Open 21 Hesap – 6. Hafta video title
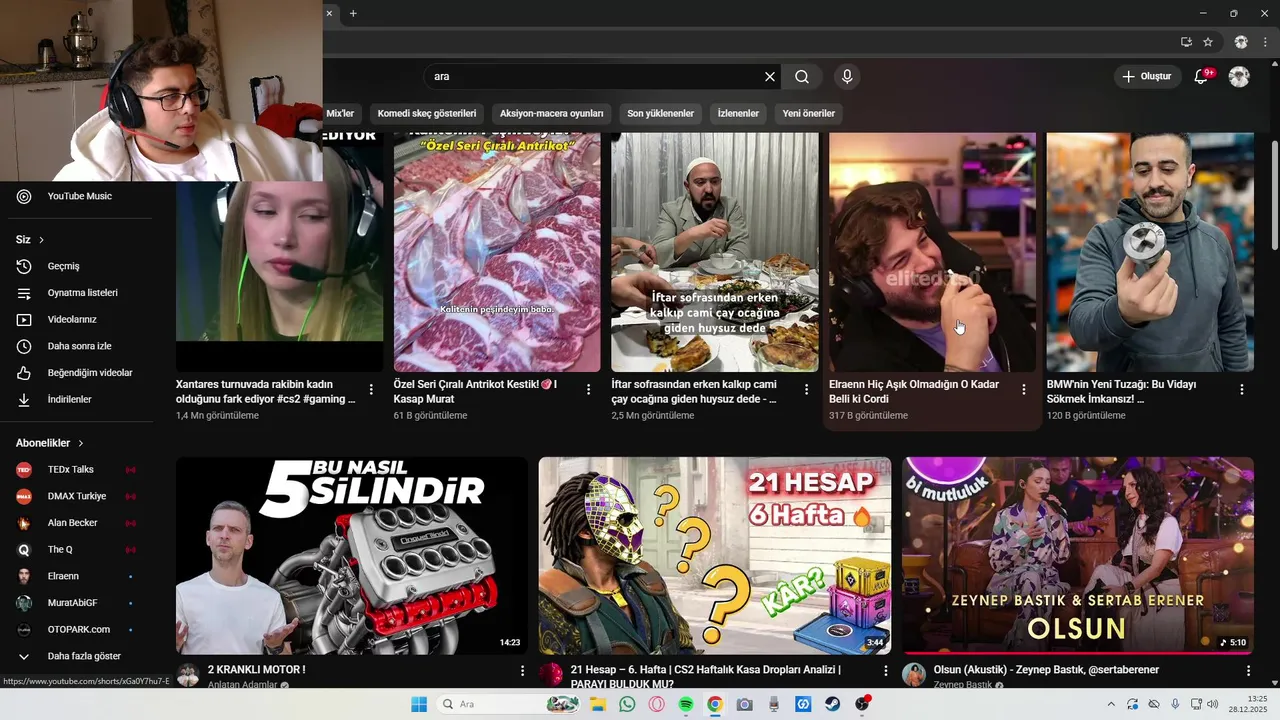Image resolution: width=1280 pixels, height=720 pixels. [706, 677]
